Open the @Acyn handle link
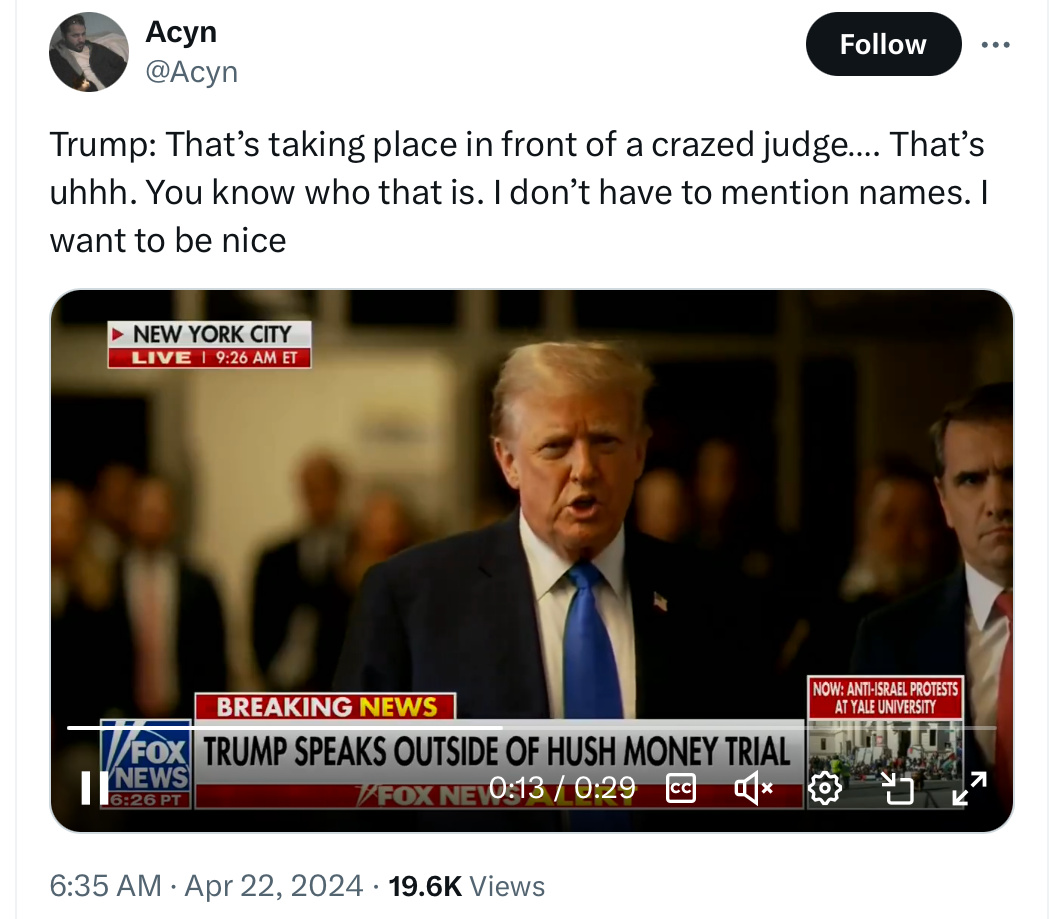 click(x=192, y=72)
